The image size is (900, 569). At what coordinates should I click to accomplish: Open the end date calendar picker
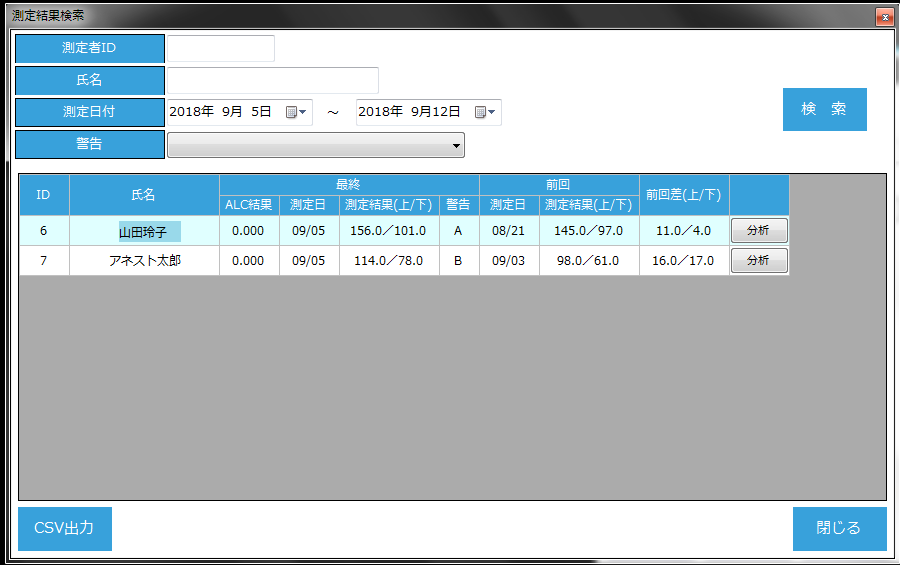pos(485,113)
